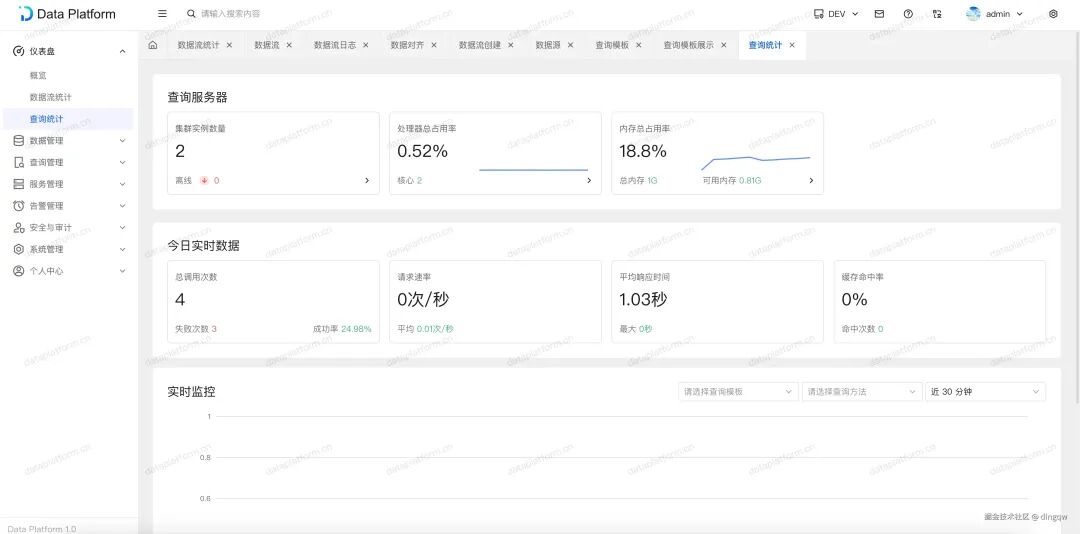Close the 数据对齐 tab
Image resolution: width=1080 pixels, height=534 pixels.
434,45
